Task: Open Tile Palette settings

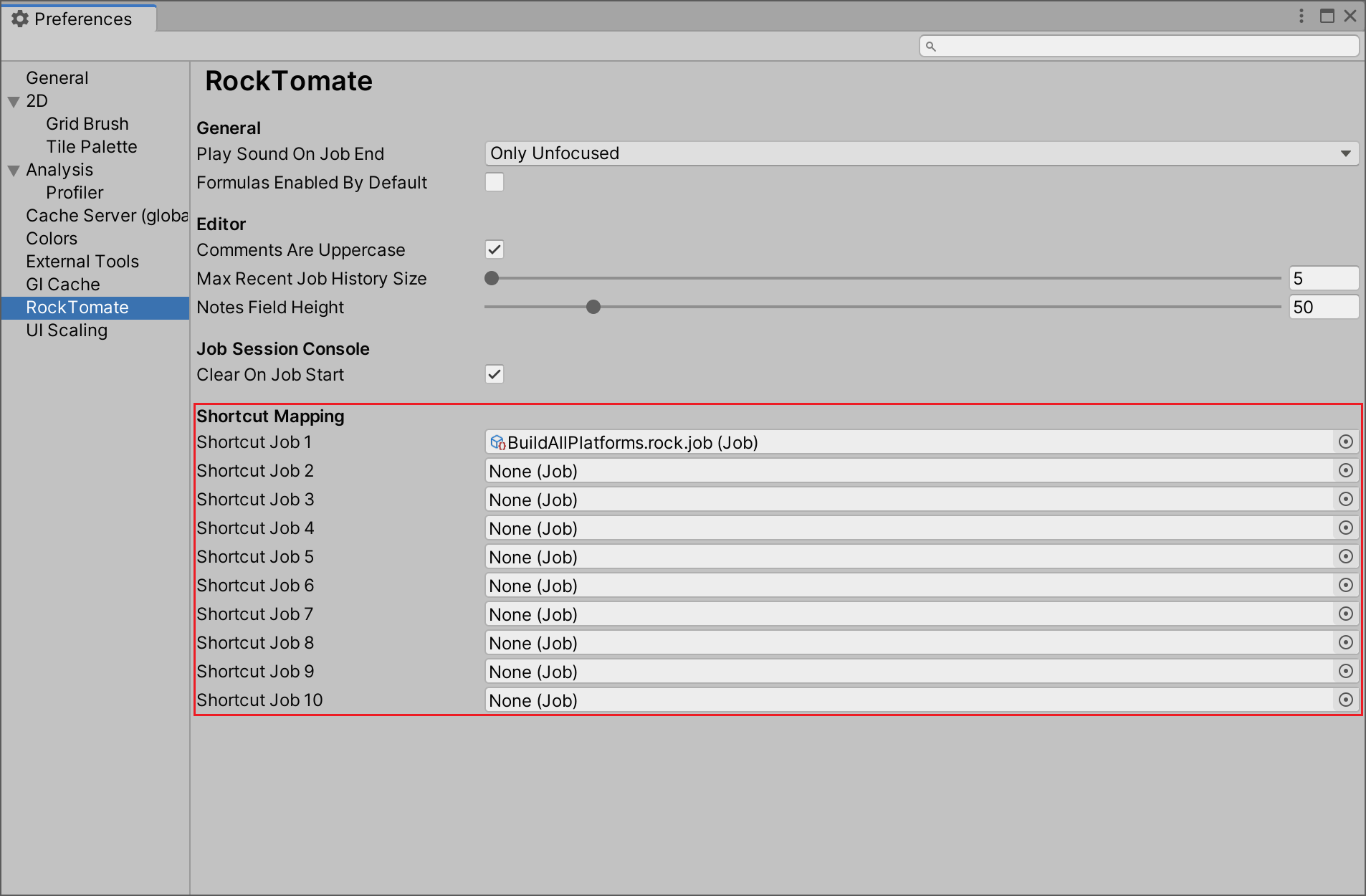Action: 92,146
